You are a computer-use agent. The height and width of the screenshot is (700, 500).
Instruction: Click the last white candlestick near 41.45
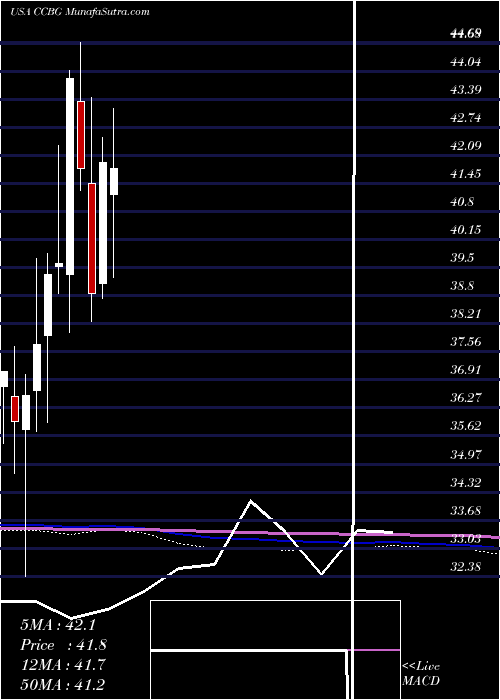[114, 181]
